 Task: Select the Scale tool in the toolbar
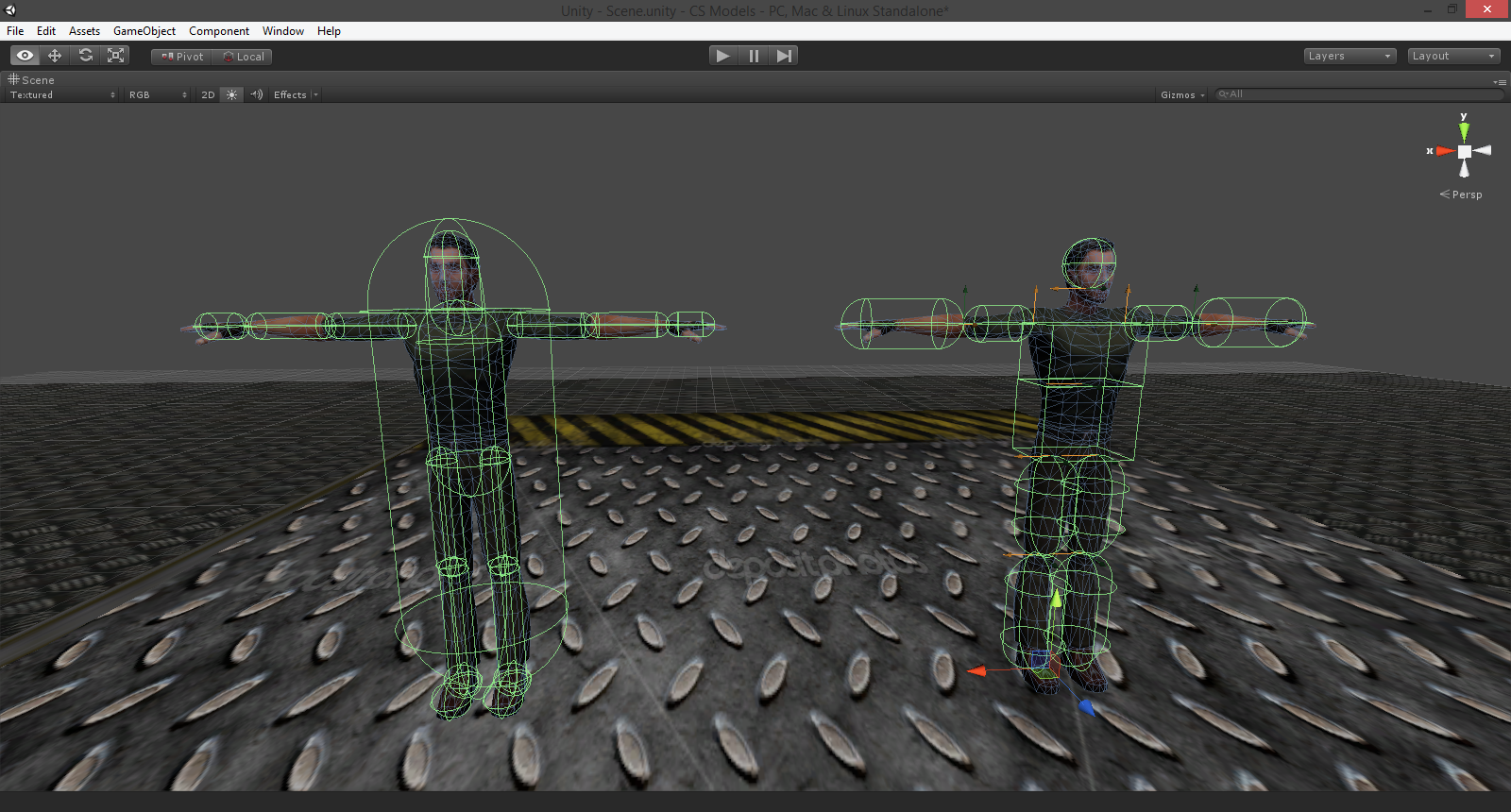pyautogui.click(x=116, y=56)
